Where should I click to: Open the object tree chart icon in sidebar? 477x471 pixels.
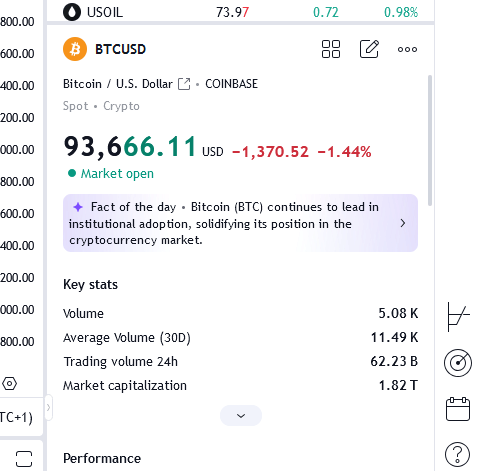(x=458, y=317)
